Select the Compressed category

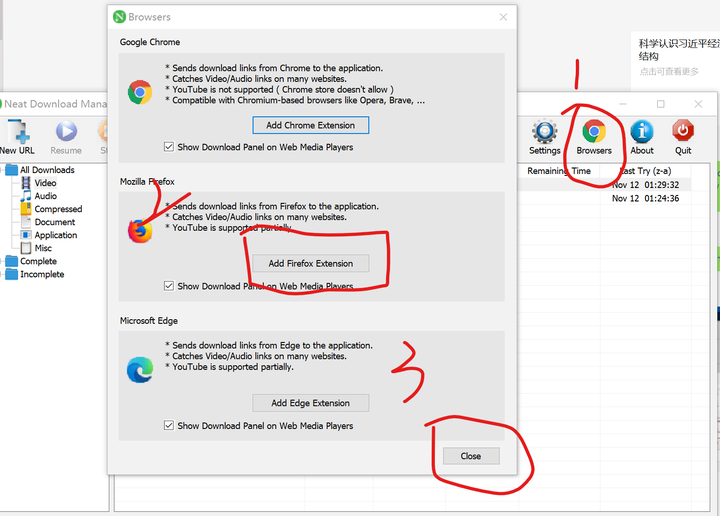[x=58, y=209]
